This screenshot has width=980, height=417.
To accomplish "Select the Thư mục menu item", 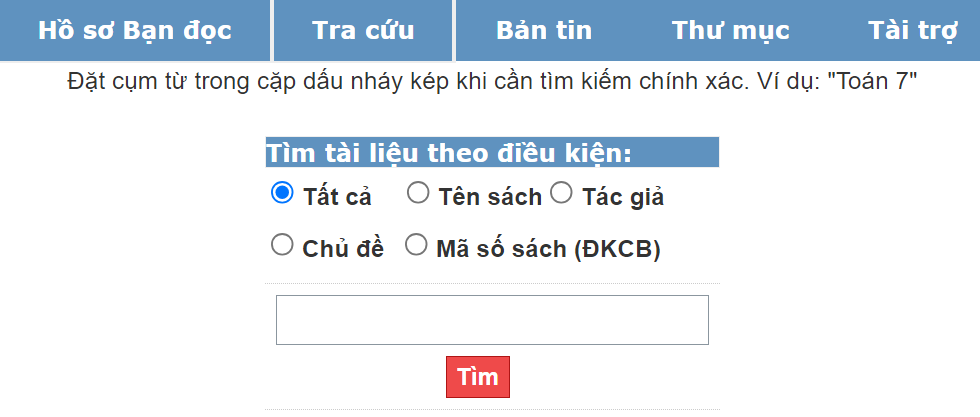I will [731, 30].
